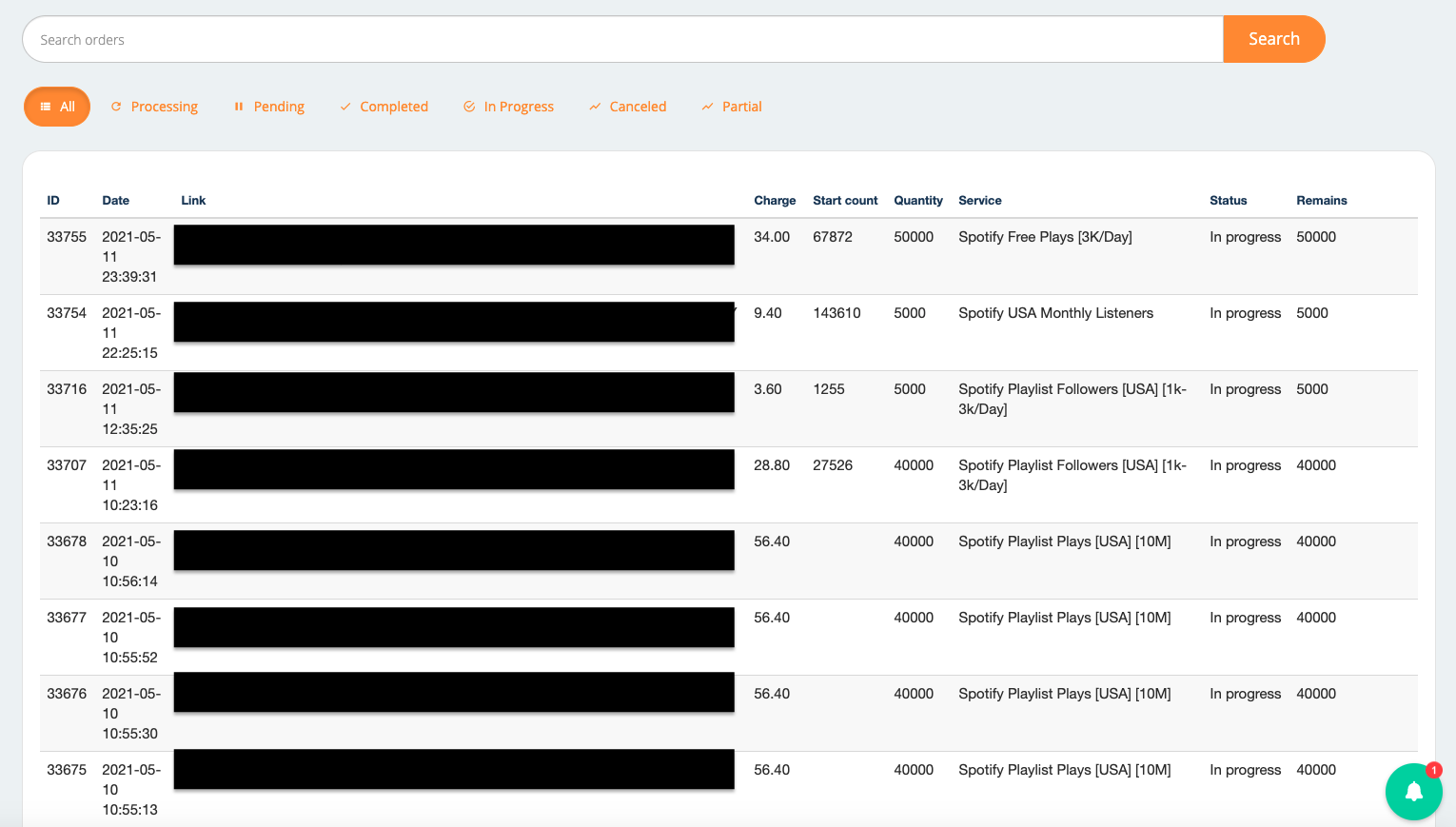Screen dimensions: 1456x827
Task: Select order ID 33716
Action: pyautogui.click(x=67, y=389)
